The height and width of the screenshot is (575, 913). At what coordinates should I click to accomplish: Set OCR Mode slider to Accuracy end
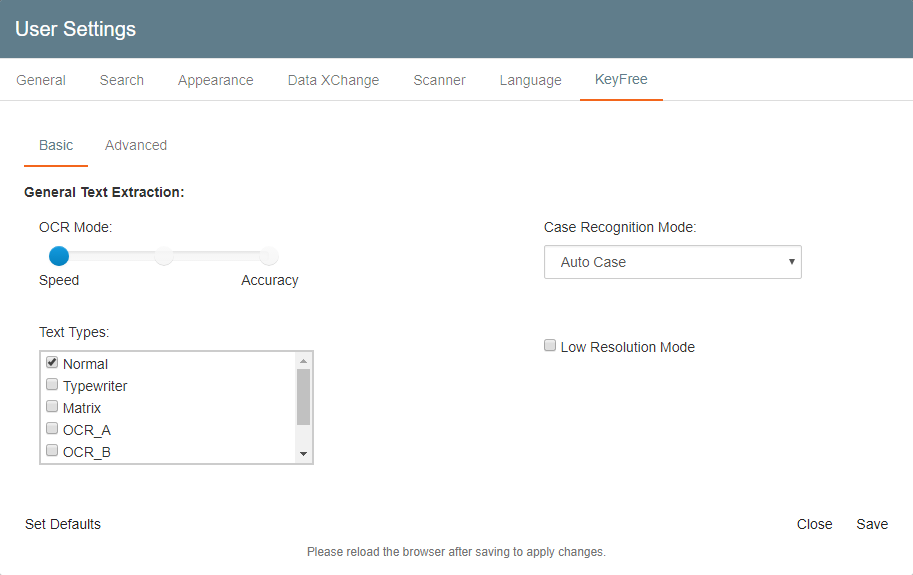click(268, 256)
